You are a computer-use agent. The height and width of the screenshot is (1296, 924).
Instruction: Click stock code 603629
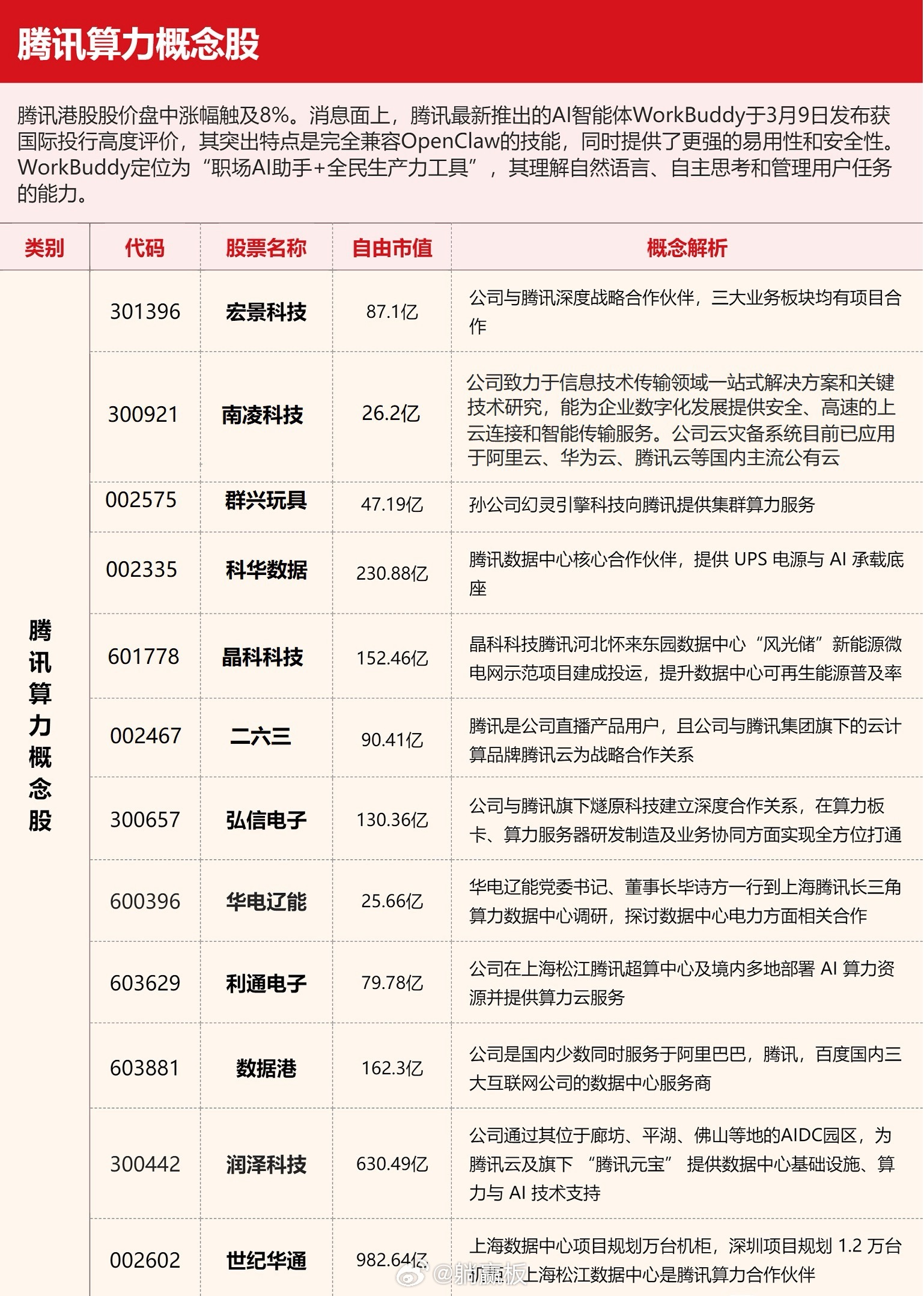click(145, 983)
